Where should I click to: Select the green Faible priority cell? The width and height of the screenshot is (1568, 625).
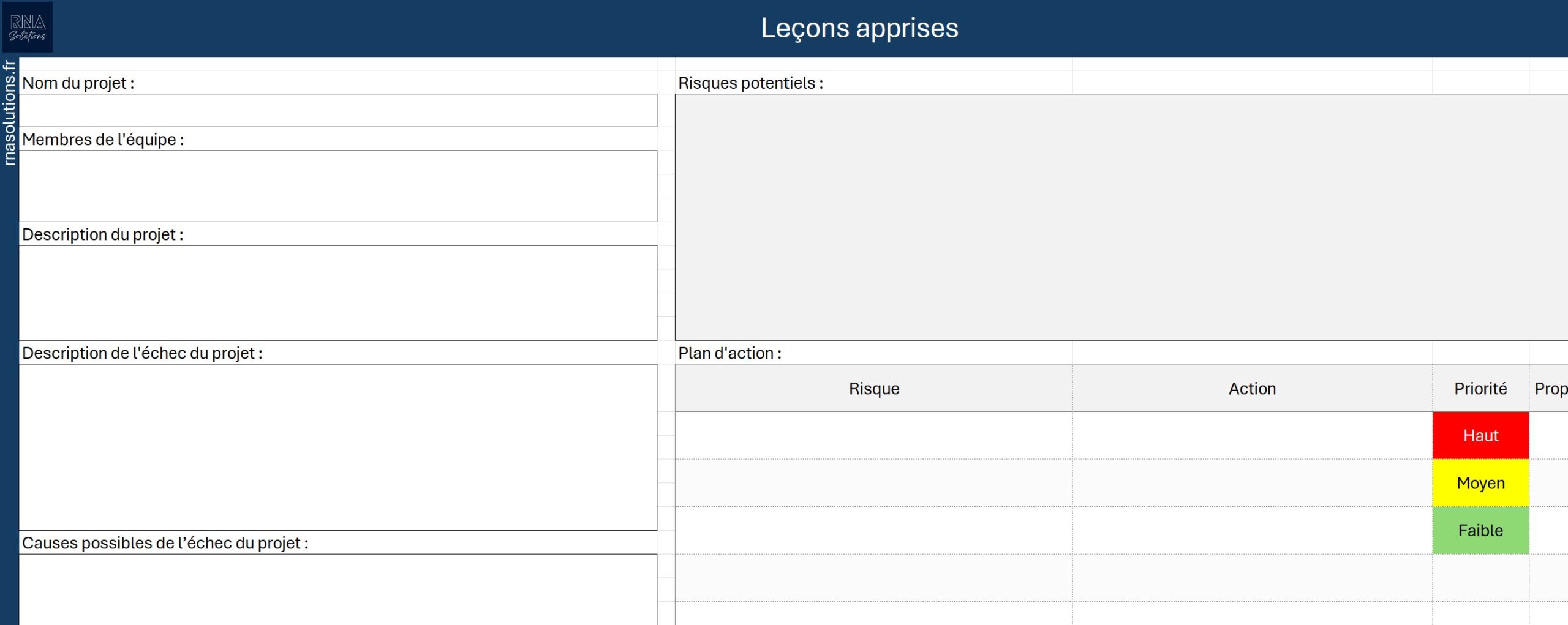[x=1480, y=530]
